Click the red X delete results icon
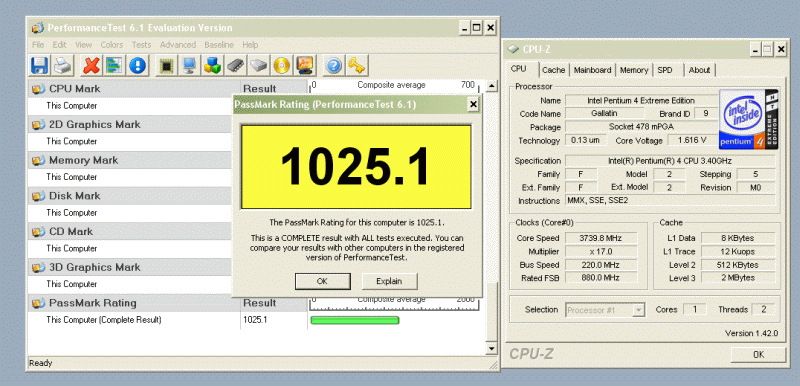 point(91,66)
